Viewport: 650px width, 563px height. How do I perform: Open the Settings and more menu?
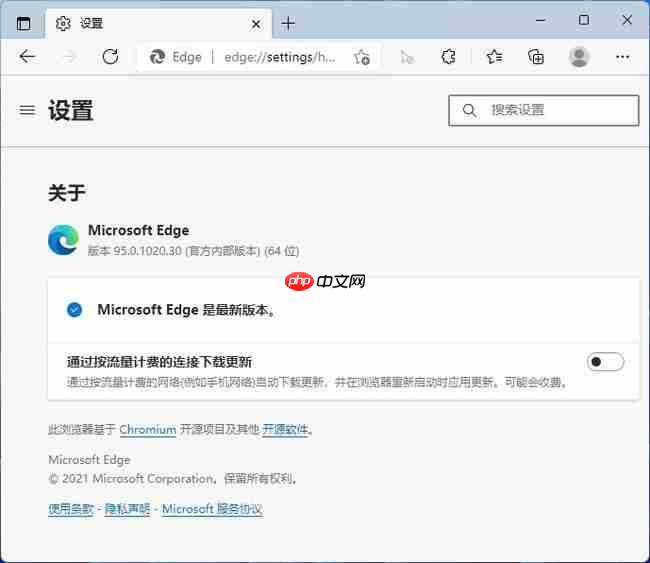click(623, 56)
